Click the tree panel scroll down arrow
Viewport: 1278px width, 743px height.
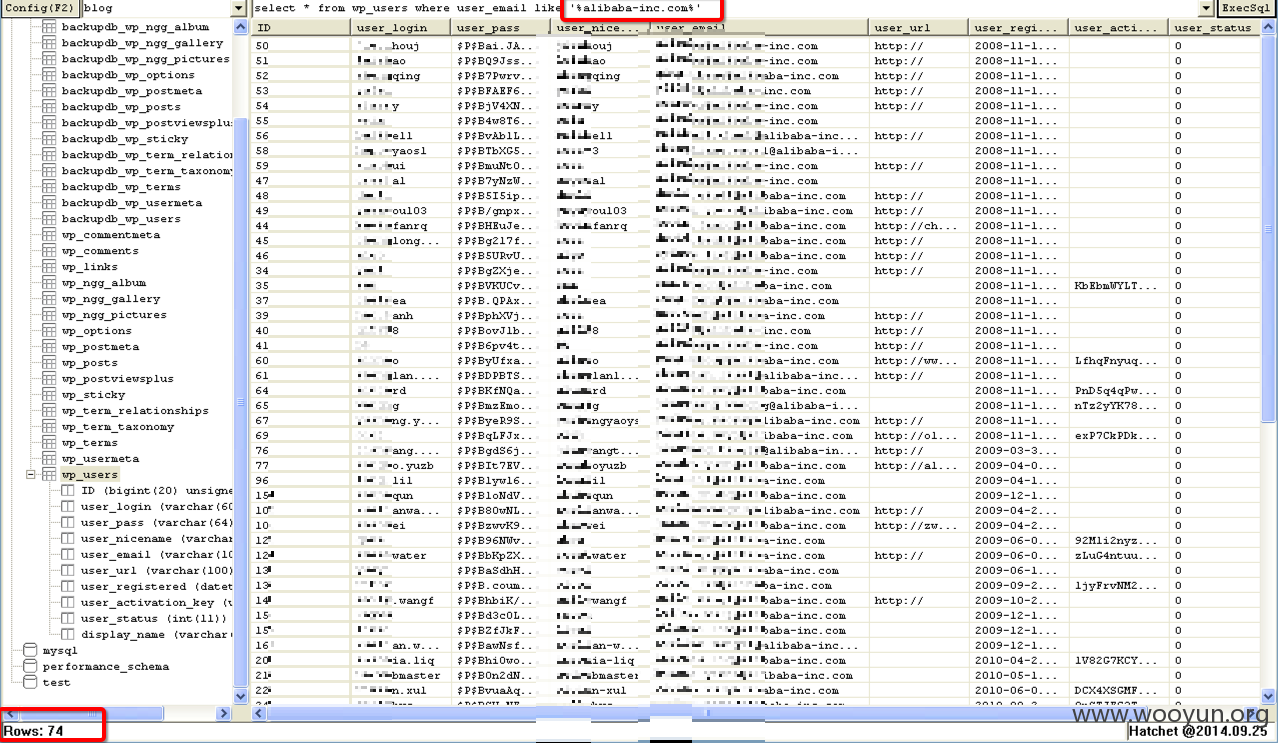[240, 696]
